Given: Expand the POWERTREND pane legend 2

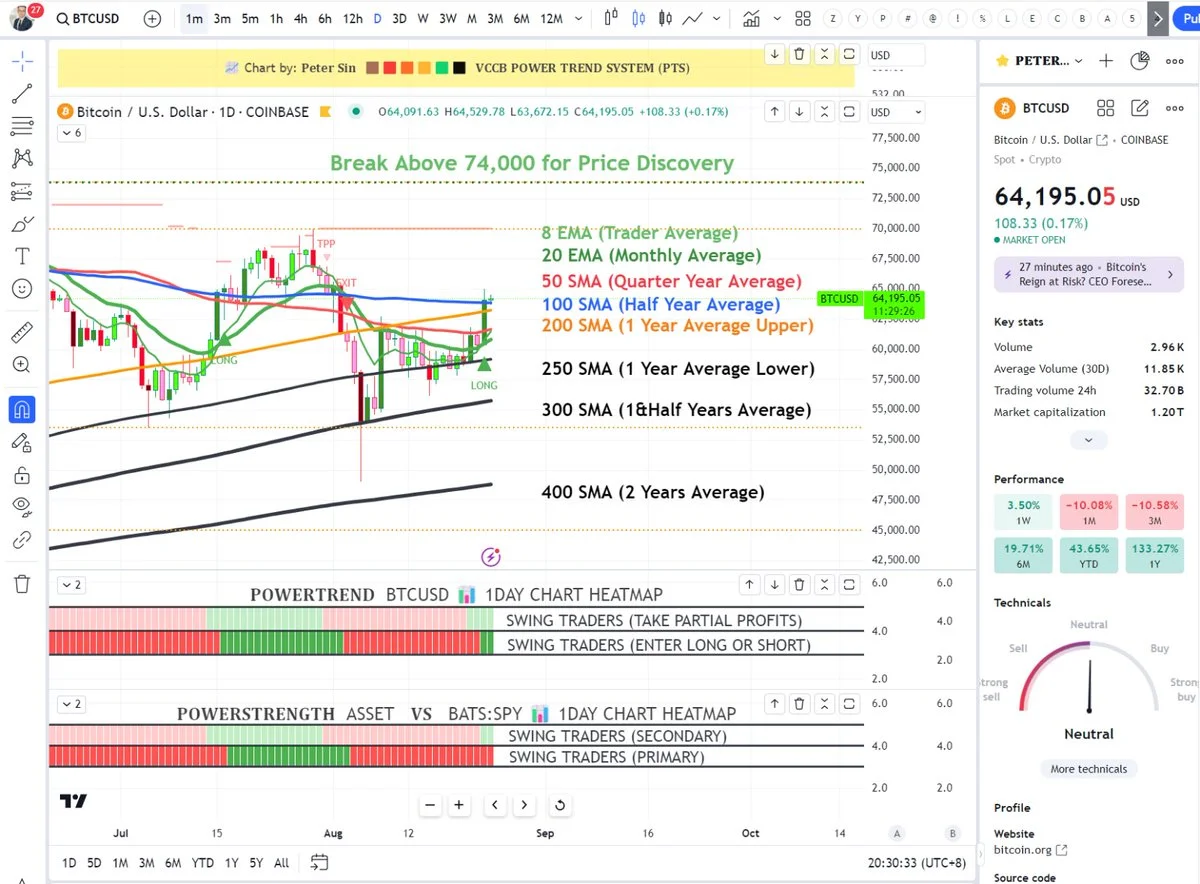Looking at the screenshot, I should [x=72, y=584].
